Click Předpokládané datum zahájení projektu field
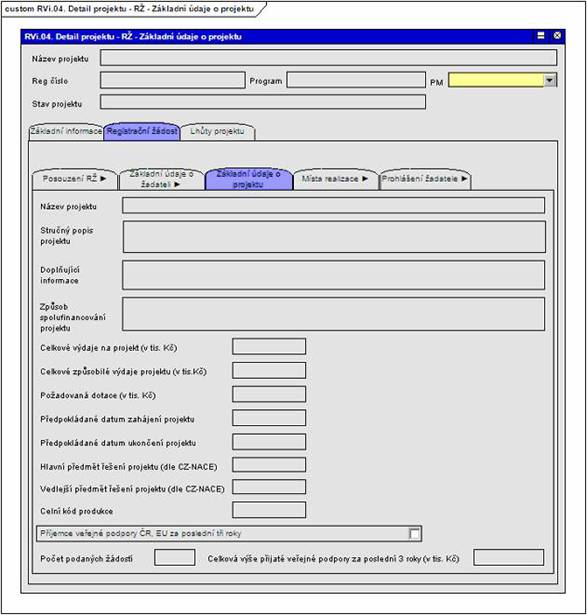 click(269, 418)
